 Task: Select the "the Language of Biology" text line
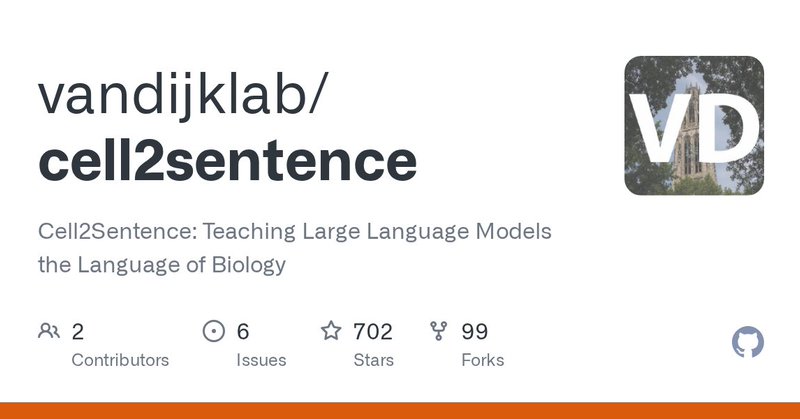(x=162, y=265)
